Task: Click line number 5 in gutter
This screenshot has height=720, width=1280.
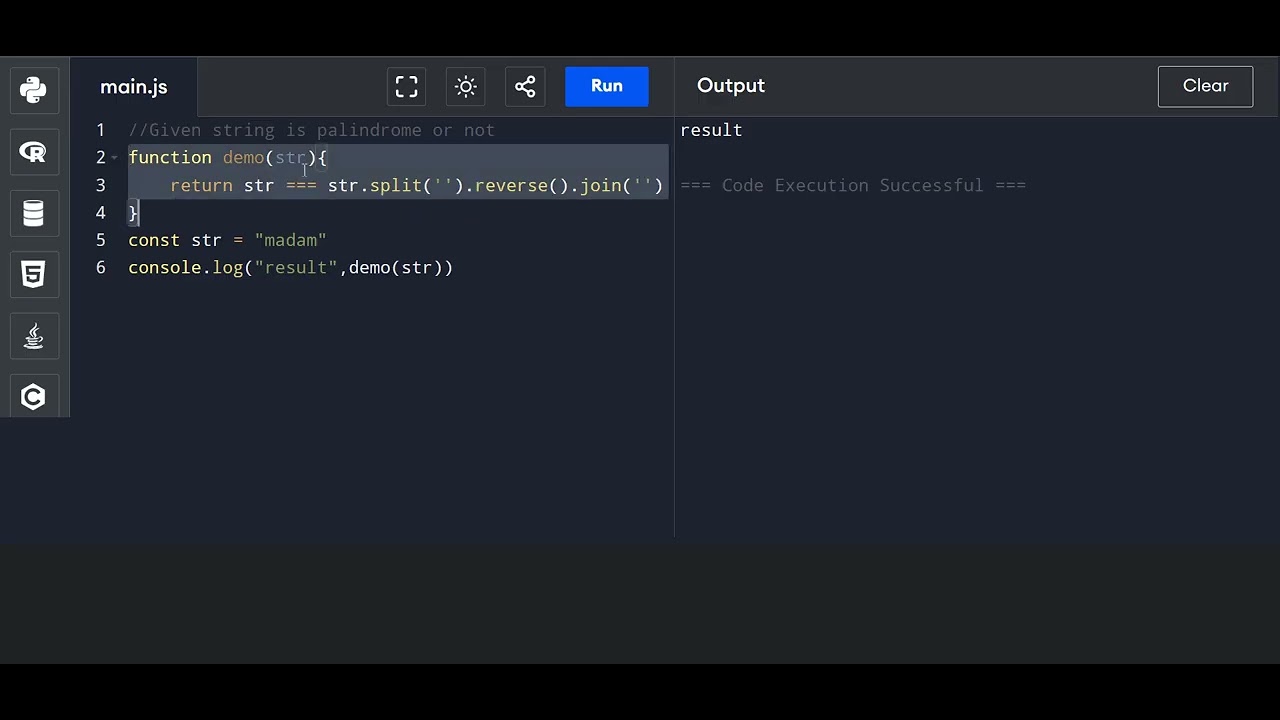Action: 100,240
